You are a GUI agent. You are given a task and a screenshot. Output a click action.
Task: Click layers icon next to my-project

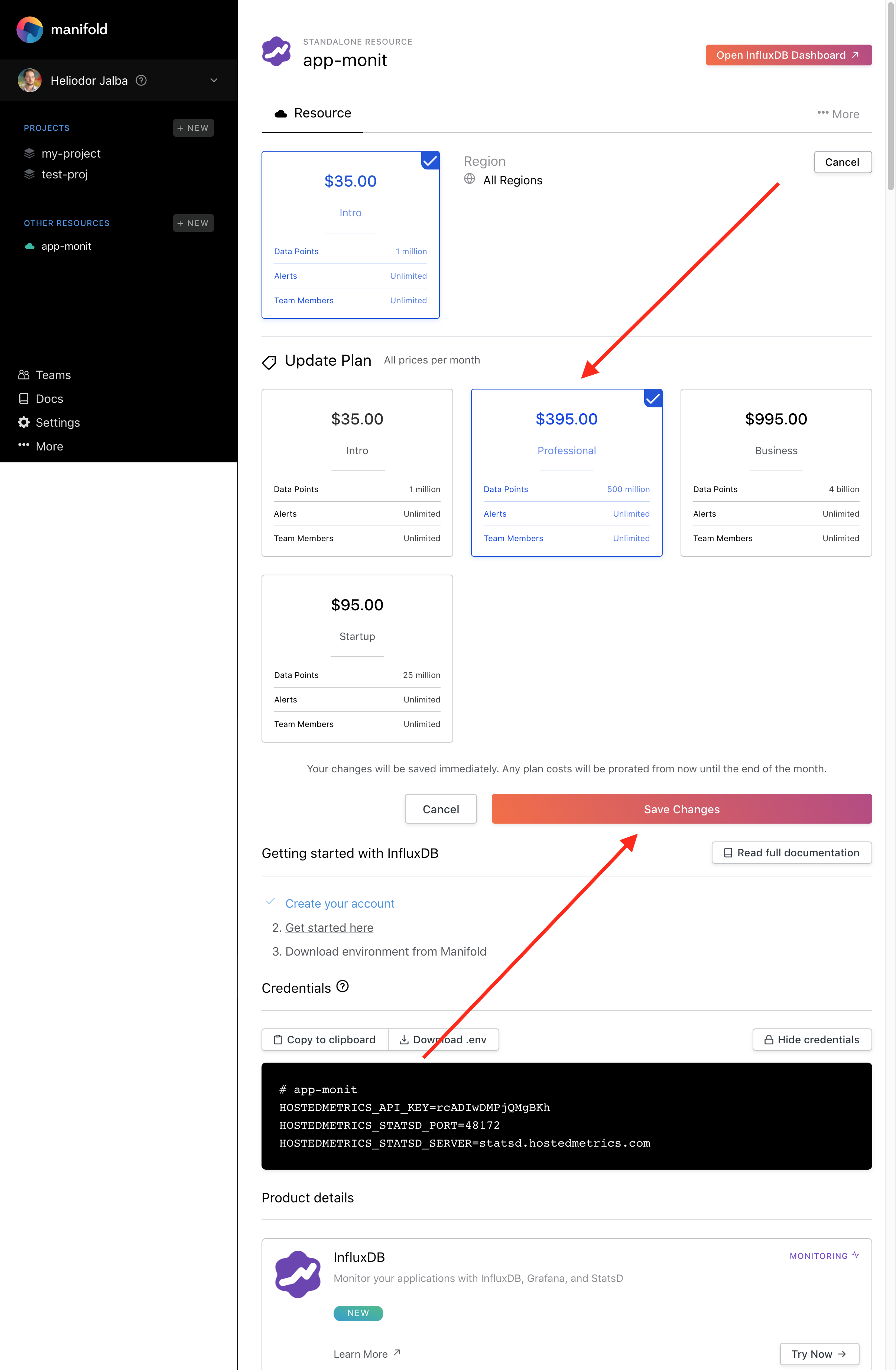(x=29, y=153)
